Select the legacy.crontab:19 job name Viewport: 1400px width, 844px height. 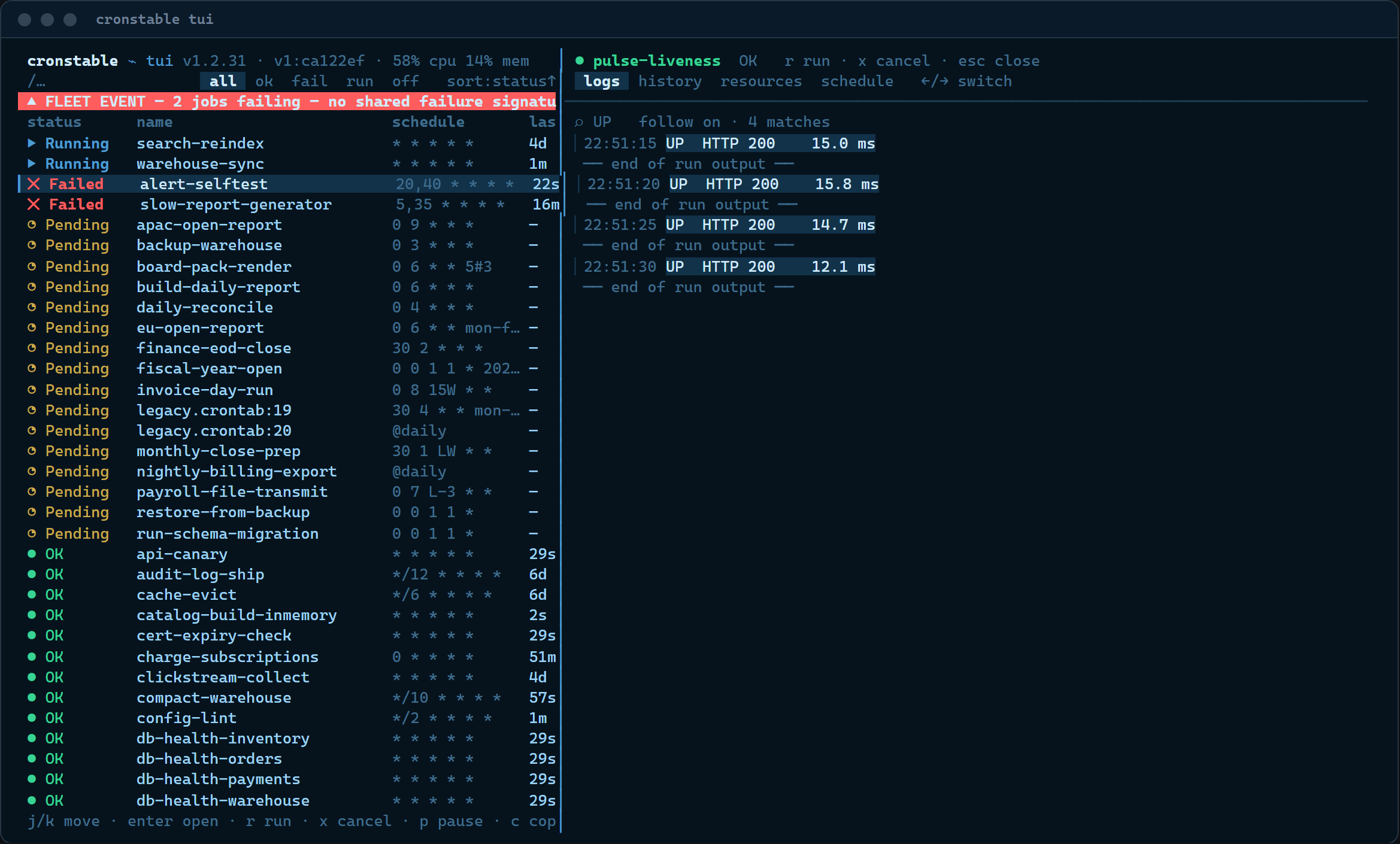214,410
